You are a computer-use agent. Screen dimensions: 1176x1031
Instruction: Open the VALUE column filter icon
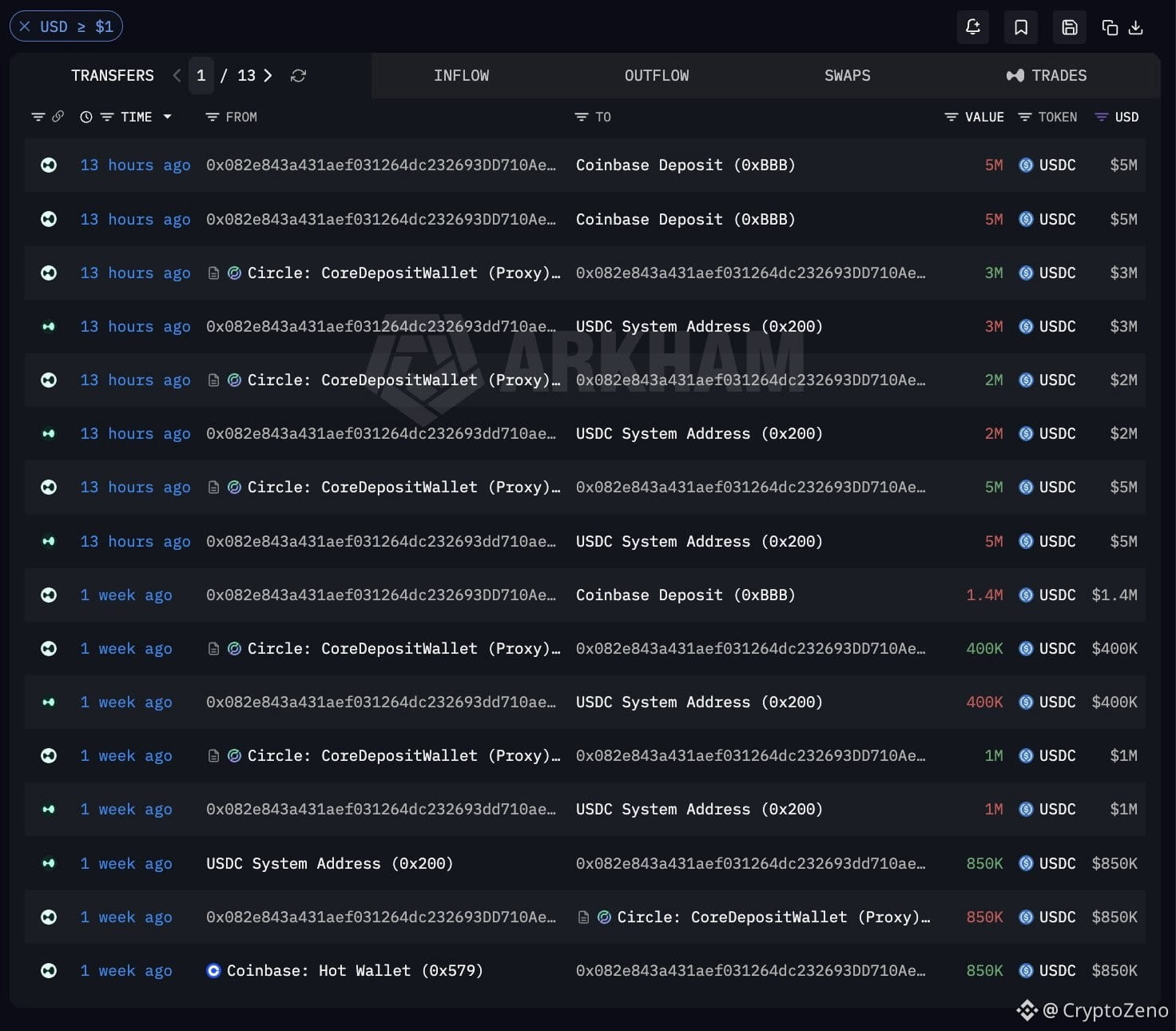point(952,117)
